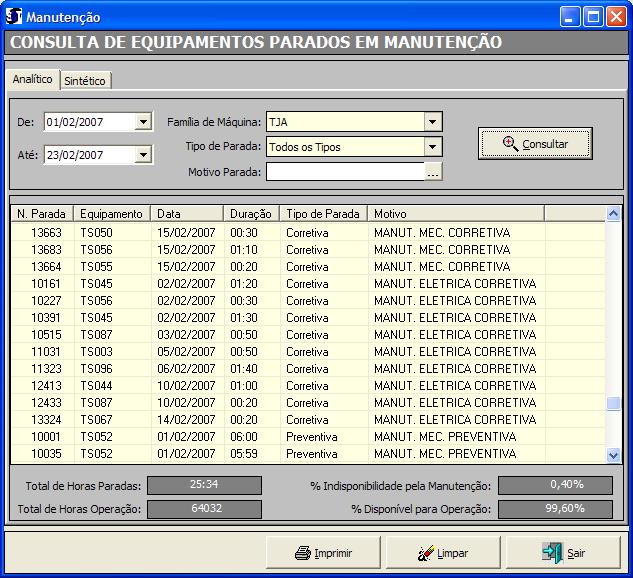Screen dimensions: 633x578
Task: Expand the Família de Máquina dropdown
Action: tap(432, 122)
